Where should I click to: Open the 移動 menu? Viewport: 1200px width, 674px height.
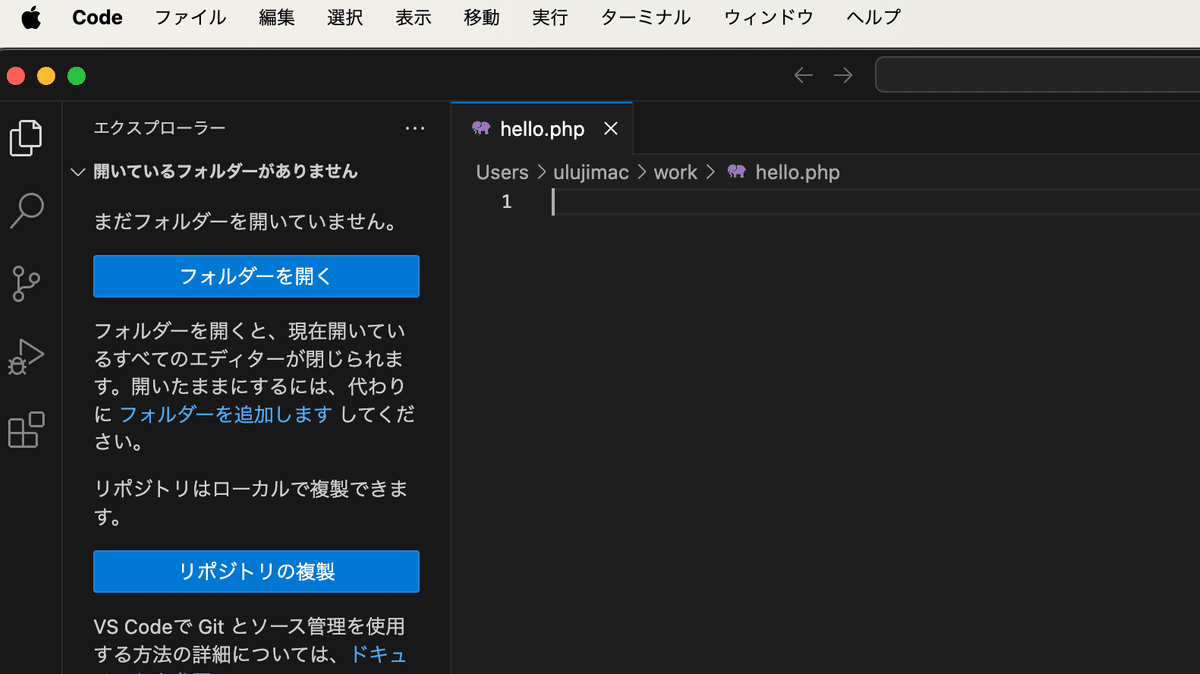481,17
